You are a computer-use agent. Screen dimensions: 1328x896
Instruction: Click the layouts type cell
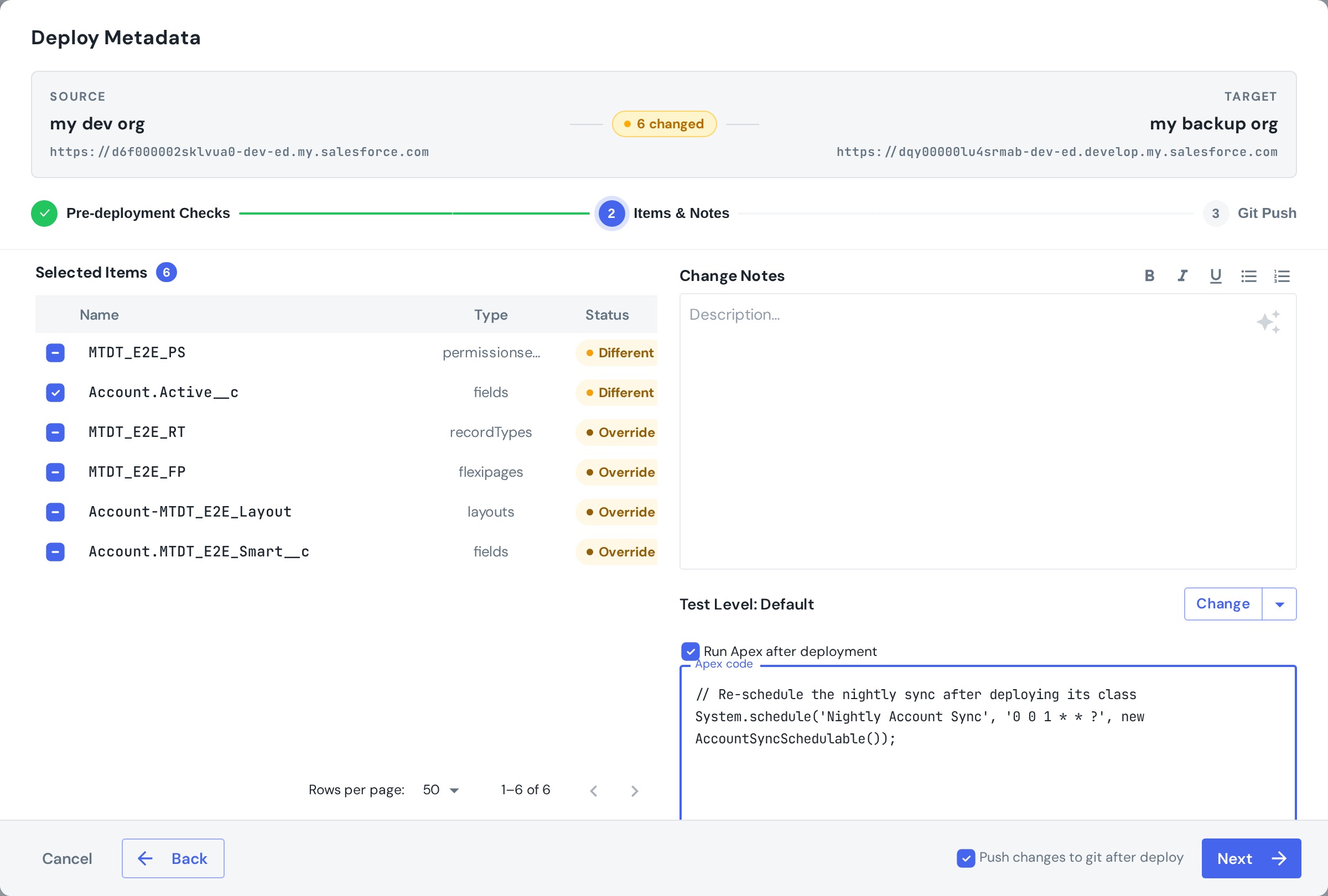[x=490, y=512]
